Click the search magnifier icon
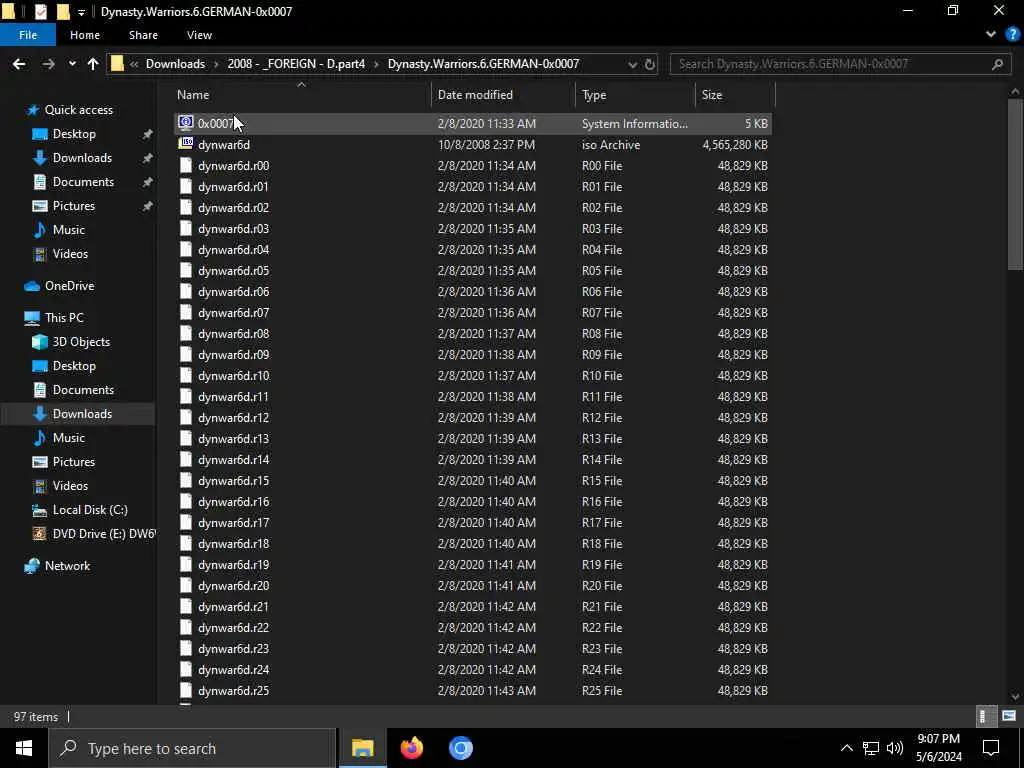Image resolution: width=1024 pixels, height=768 pixels. pyautogui.click(x=997, y=64)
